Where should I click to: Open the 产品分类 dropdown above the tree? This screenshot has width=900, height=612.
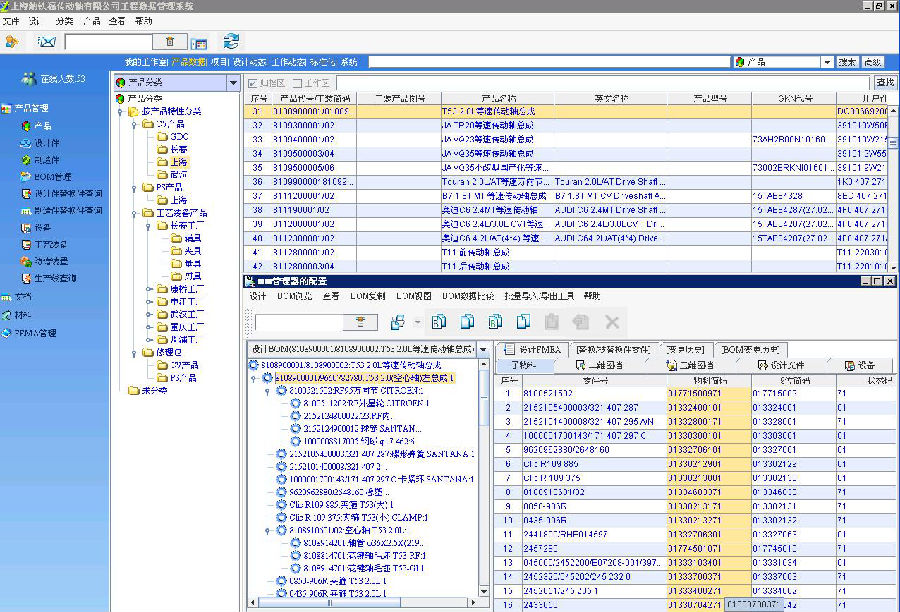[234, 82]
